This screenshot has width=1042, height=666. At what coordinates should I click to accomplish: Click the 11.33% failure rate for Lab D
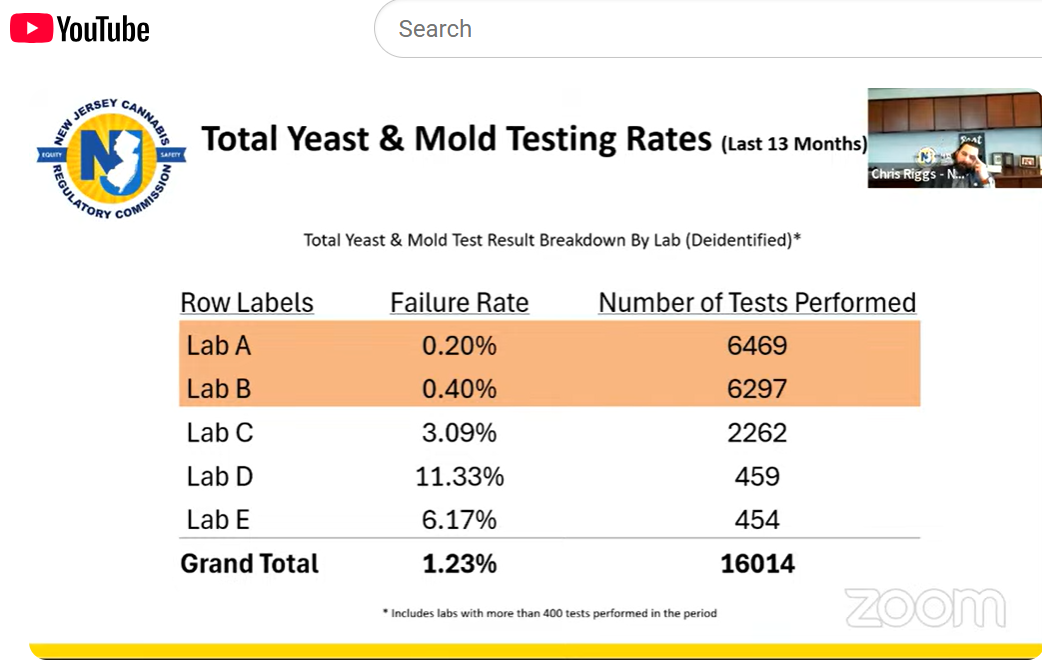coord(459,477)
